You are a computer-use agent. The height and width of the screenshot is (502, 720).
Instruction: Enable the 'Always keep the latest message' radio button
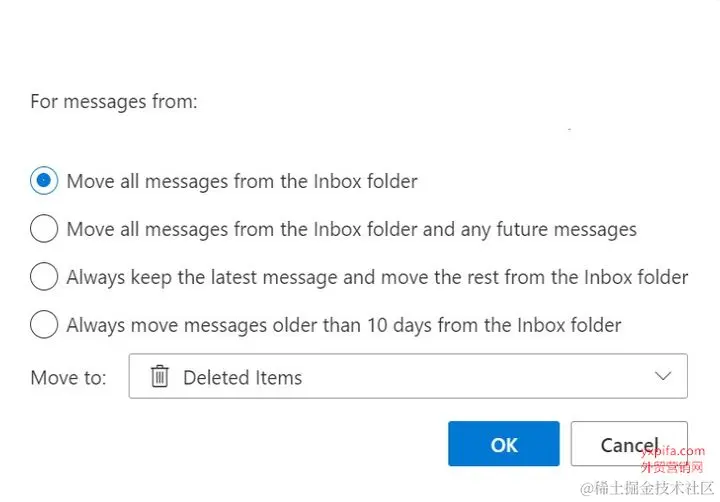coord(44,277)
